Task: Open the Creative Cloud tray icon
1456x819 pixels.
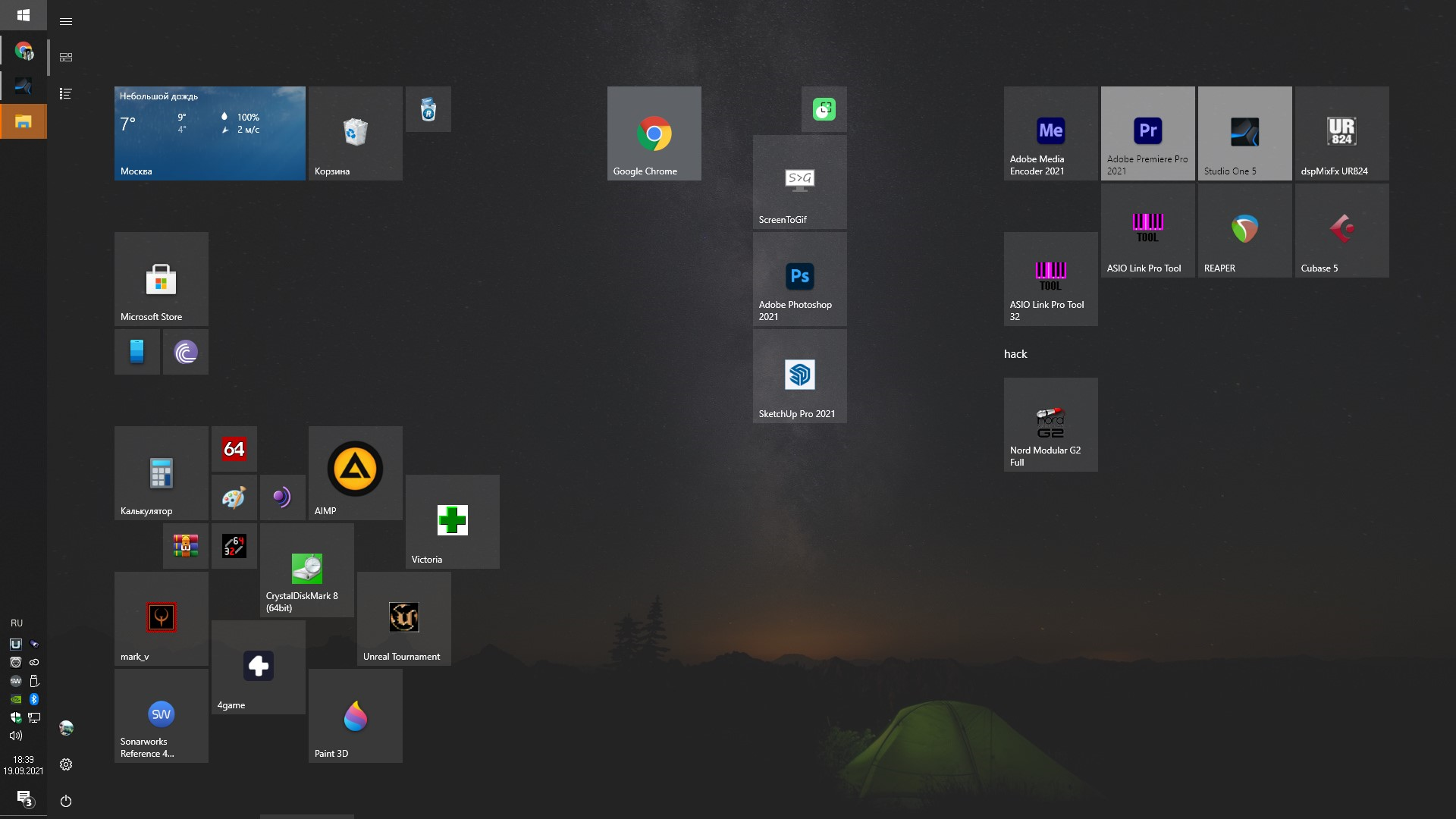Action: [x=34, y=662]
